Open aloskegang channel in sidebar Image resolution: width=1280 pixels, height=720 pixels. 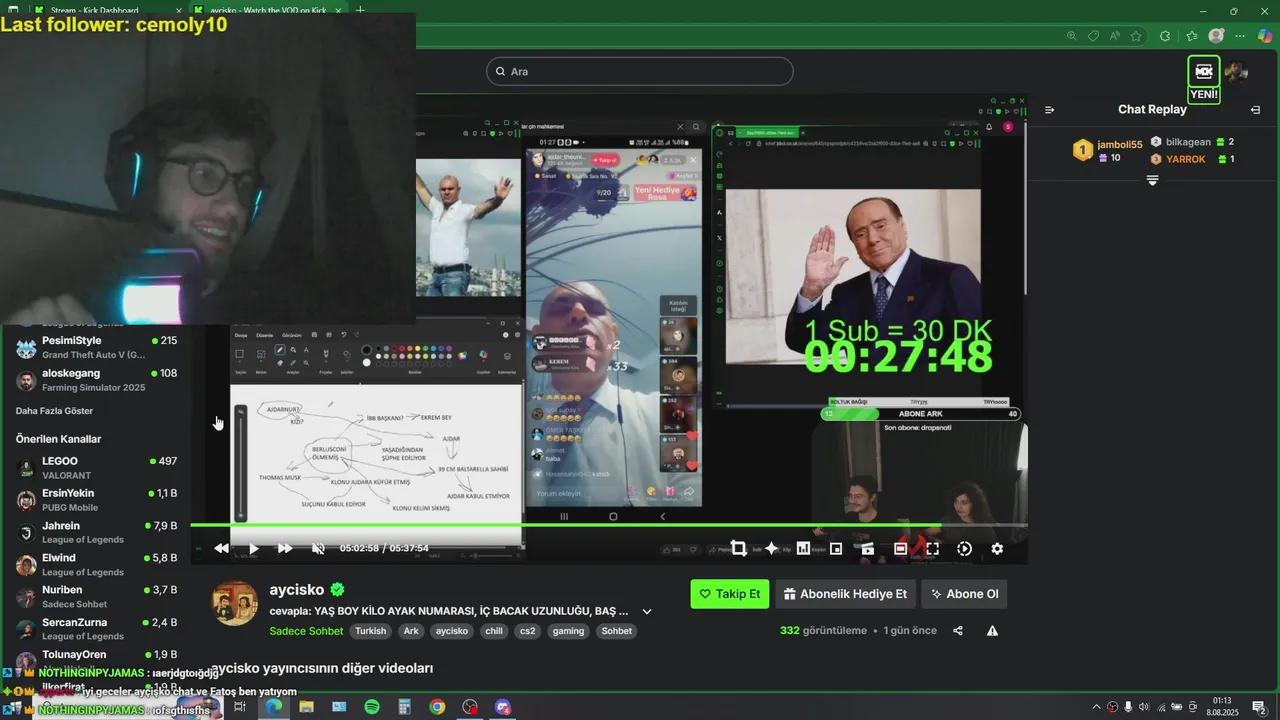[96, 379]
